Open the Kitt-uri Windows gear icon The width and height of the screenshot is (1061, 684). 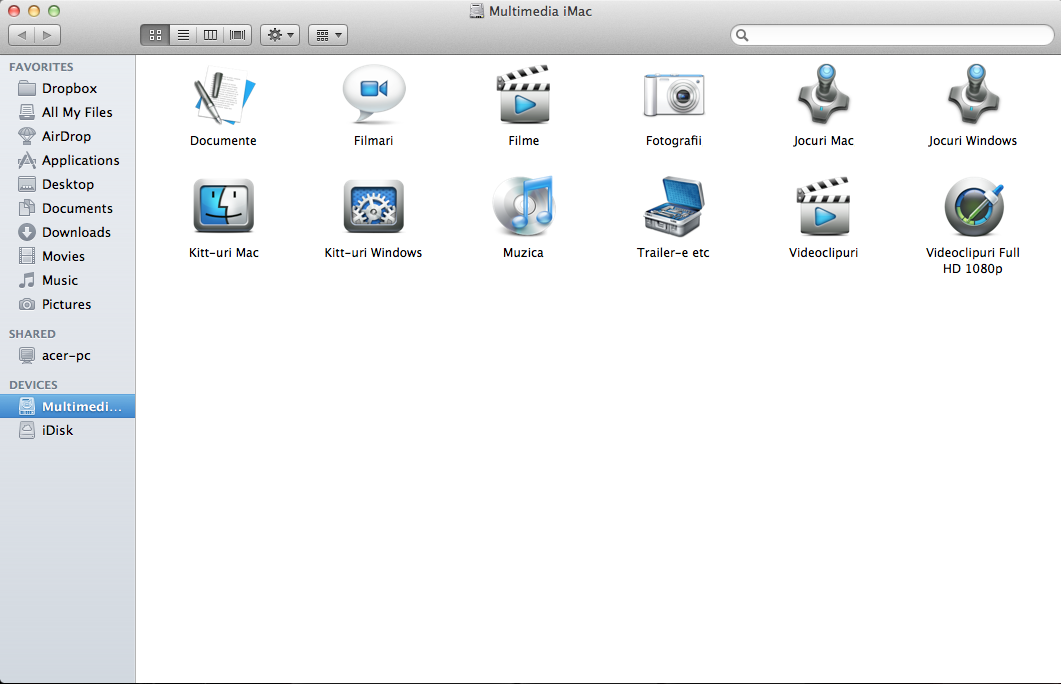click(x=374, y=206)
